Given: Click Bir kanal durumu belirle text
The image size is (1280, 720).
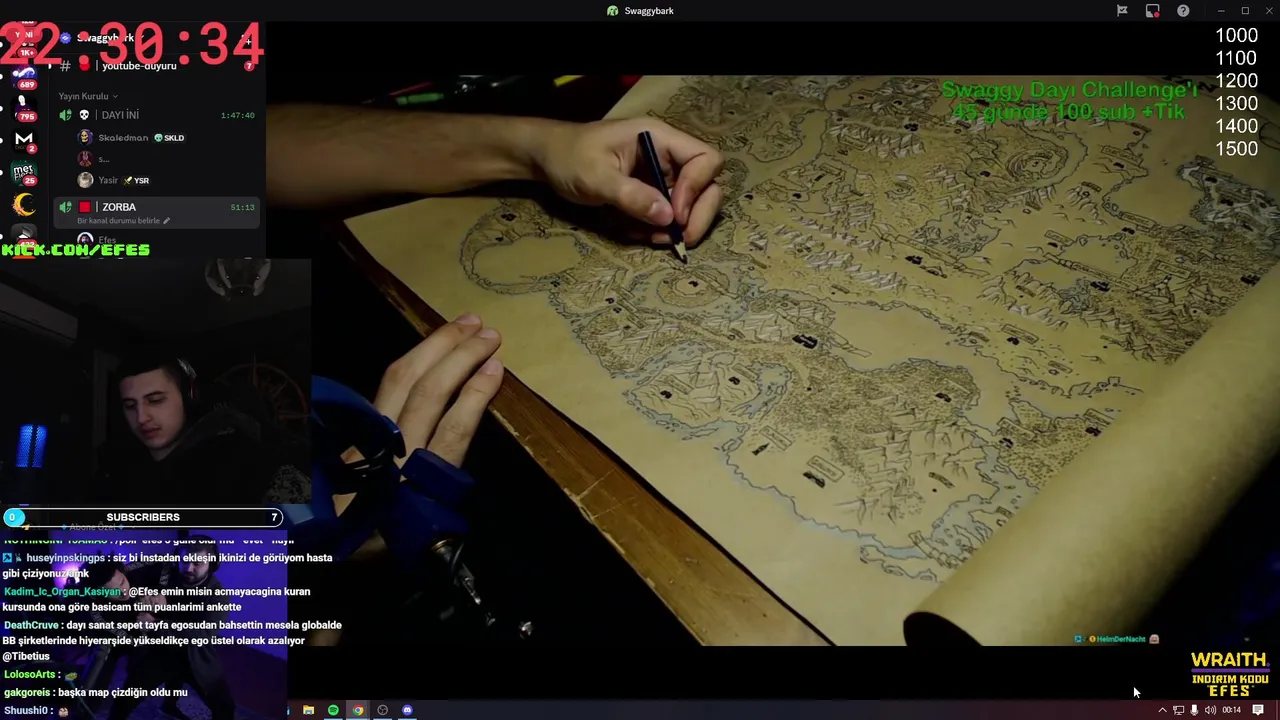Looking at the screenshot, I should point(119,221).
